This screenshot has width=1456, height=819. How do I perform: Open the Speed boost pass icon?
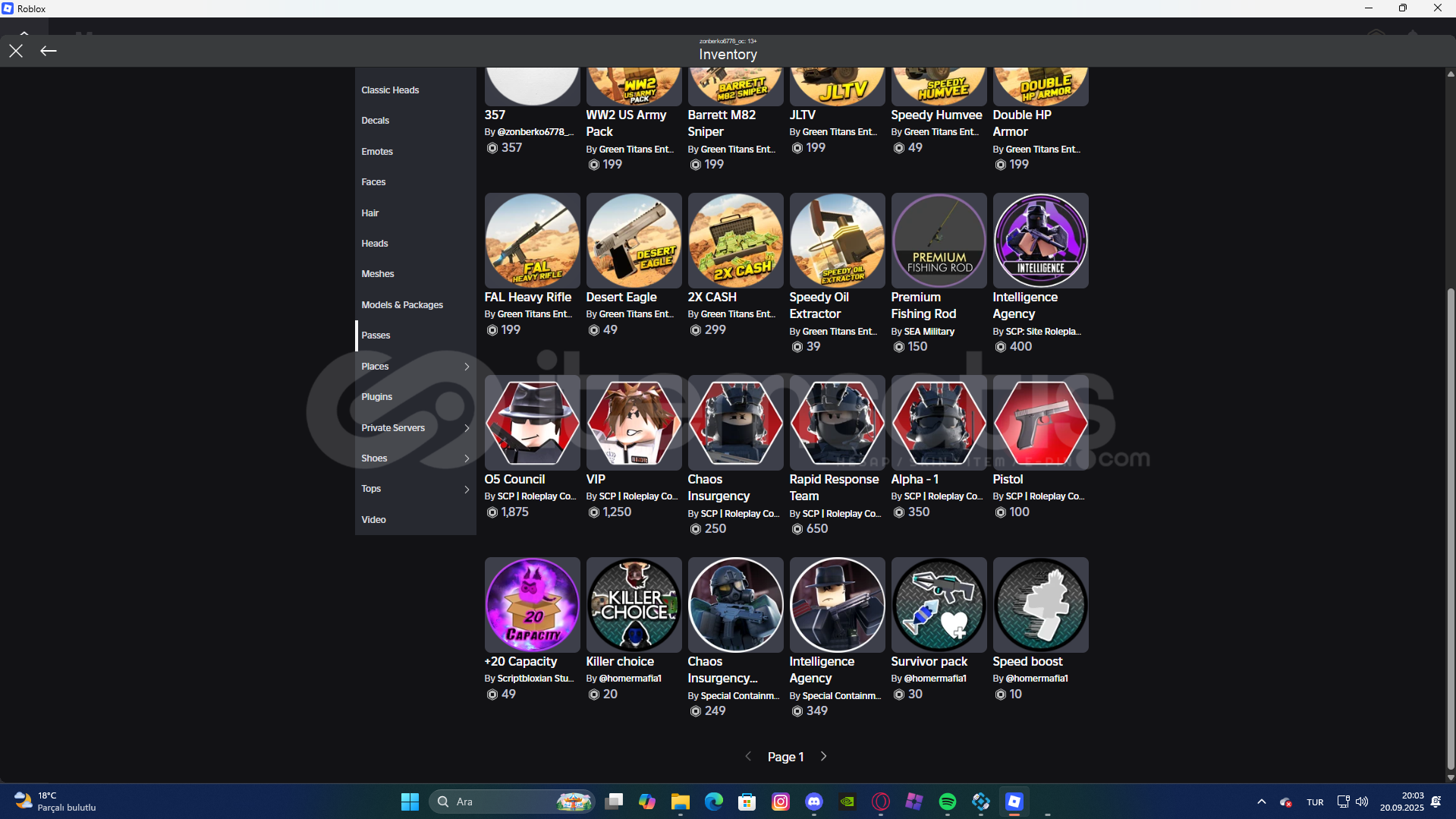[1041, 605]
